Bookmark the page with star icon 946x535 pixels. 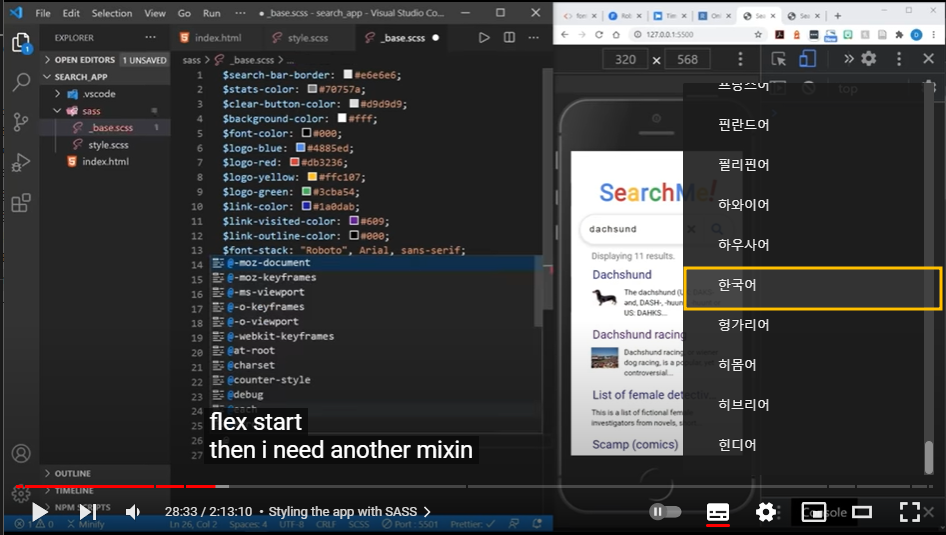point(758,34)
